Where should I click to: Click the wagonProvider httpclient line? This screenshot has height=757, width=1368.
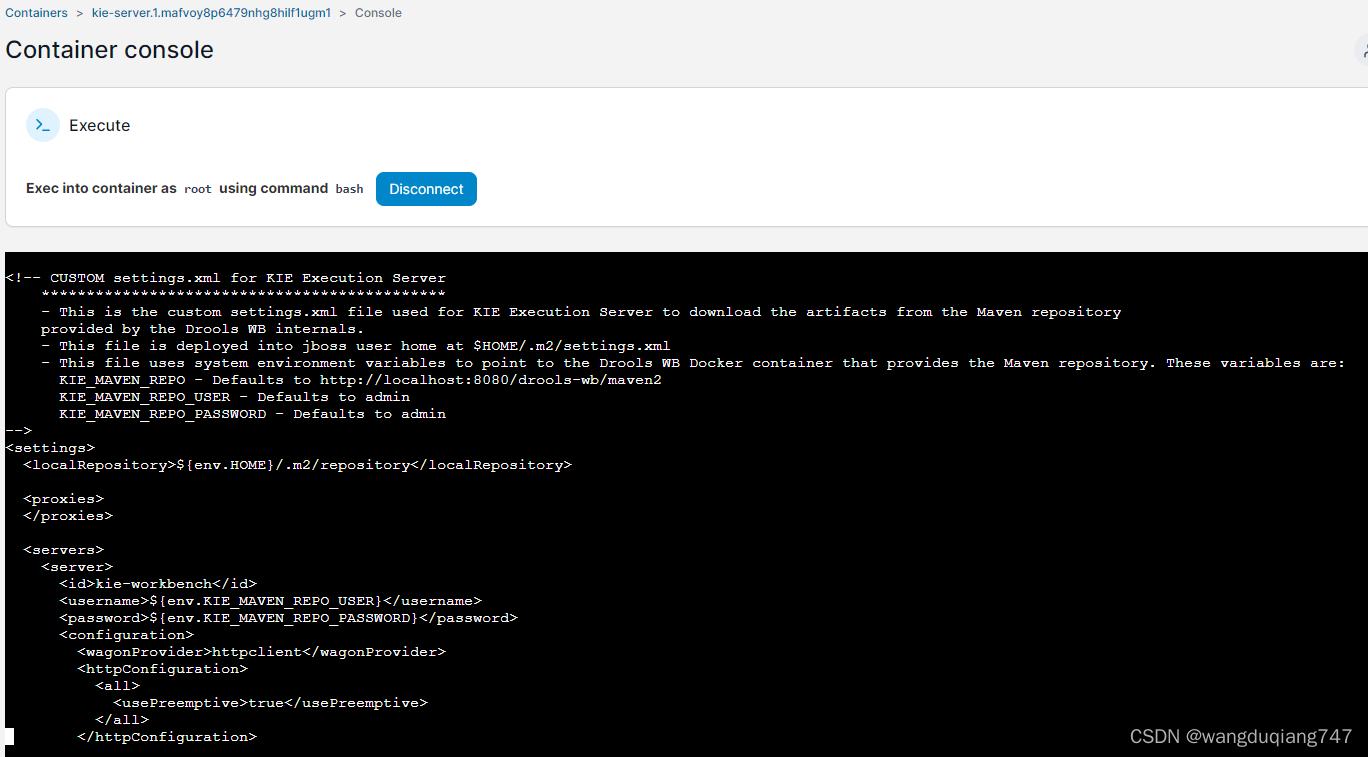(261, 652)
